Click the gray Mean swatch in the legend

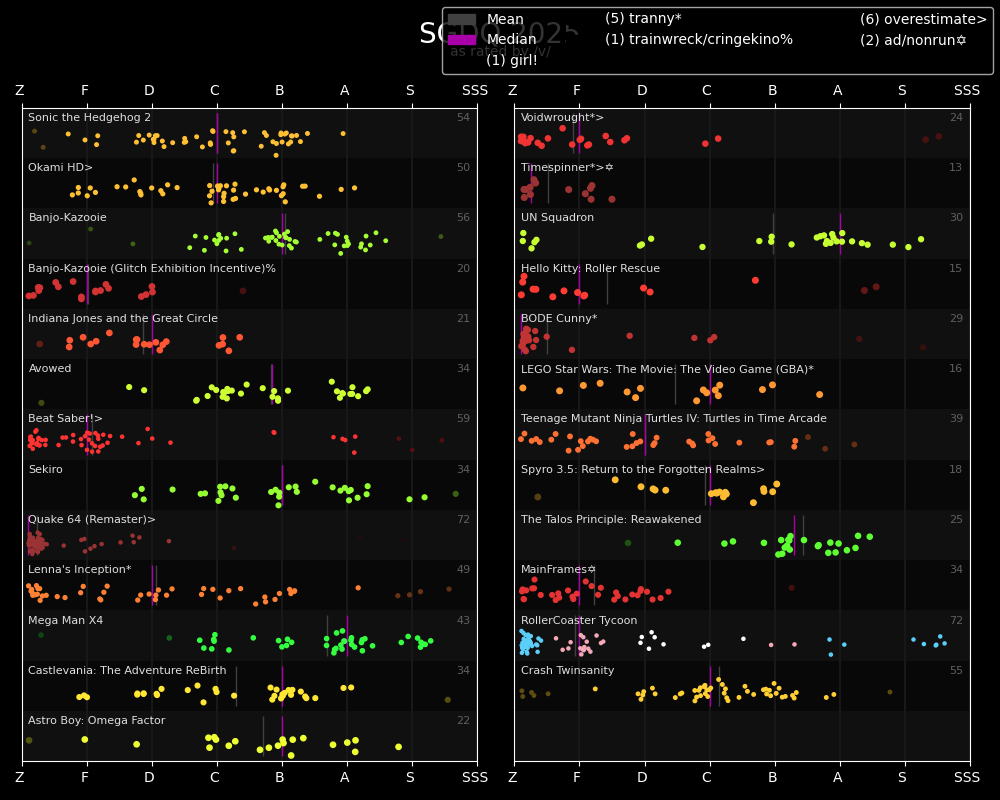point(462,20)
